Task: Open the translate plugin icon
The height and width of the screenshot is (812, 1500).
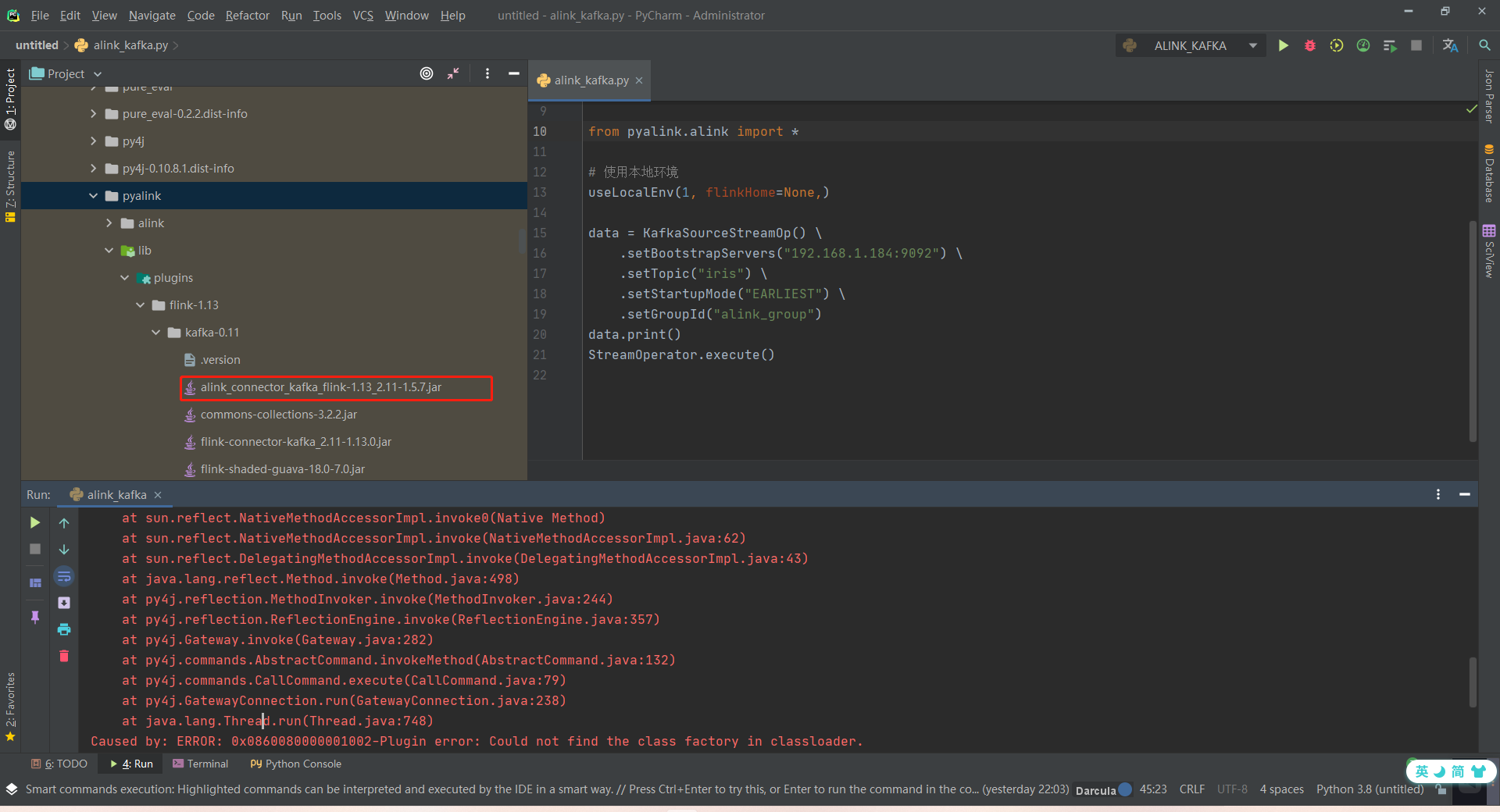Action: (1450, 46)
